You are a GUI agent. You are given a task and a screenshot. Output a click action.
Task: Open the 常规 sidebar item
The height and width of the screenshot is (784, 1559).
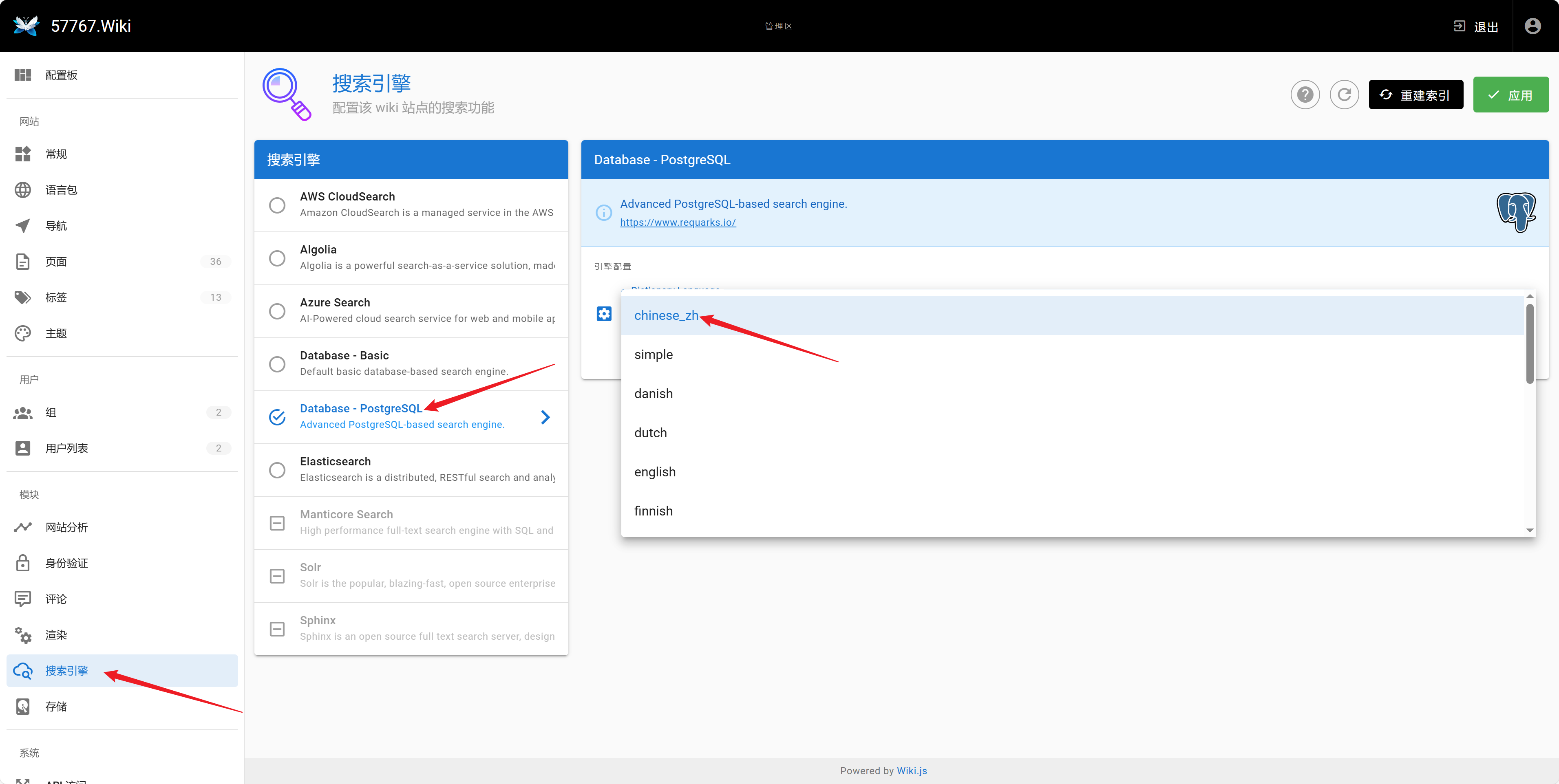[x=122, y=154]
